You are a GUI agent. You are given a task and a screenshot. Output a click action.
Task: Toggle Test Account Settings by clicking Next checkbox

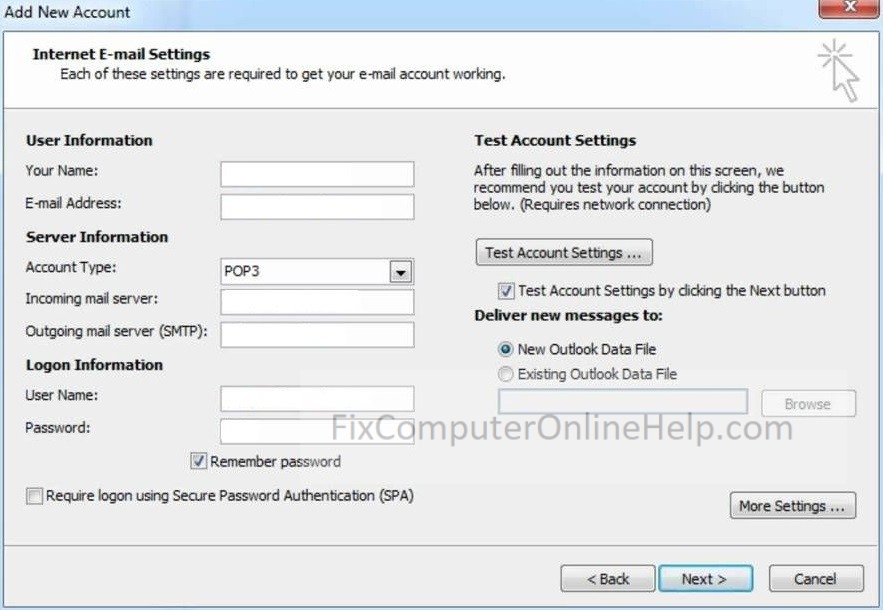tap(506, 291)
